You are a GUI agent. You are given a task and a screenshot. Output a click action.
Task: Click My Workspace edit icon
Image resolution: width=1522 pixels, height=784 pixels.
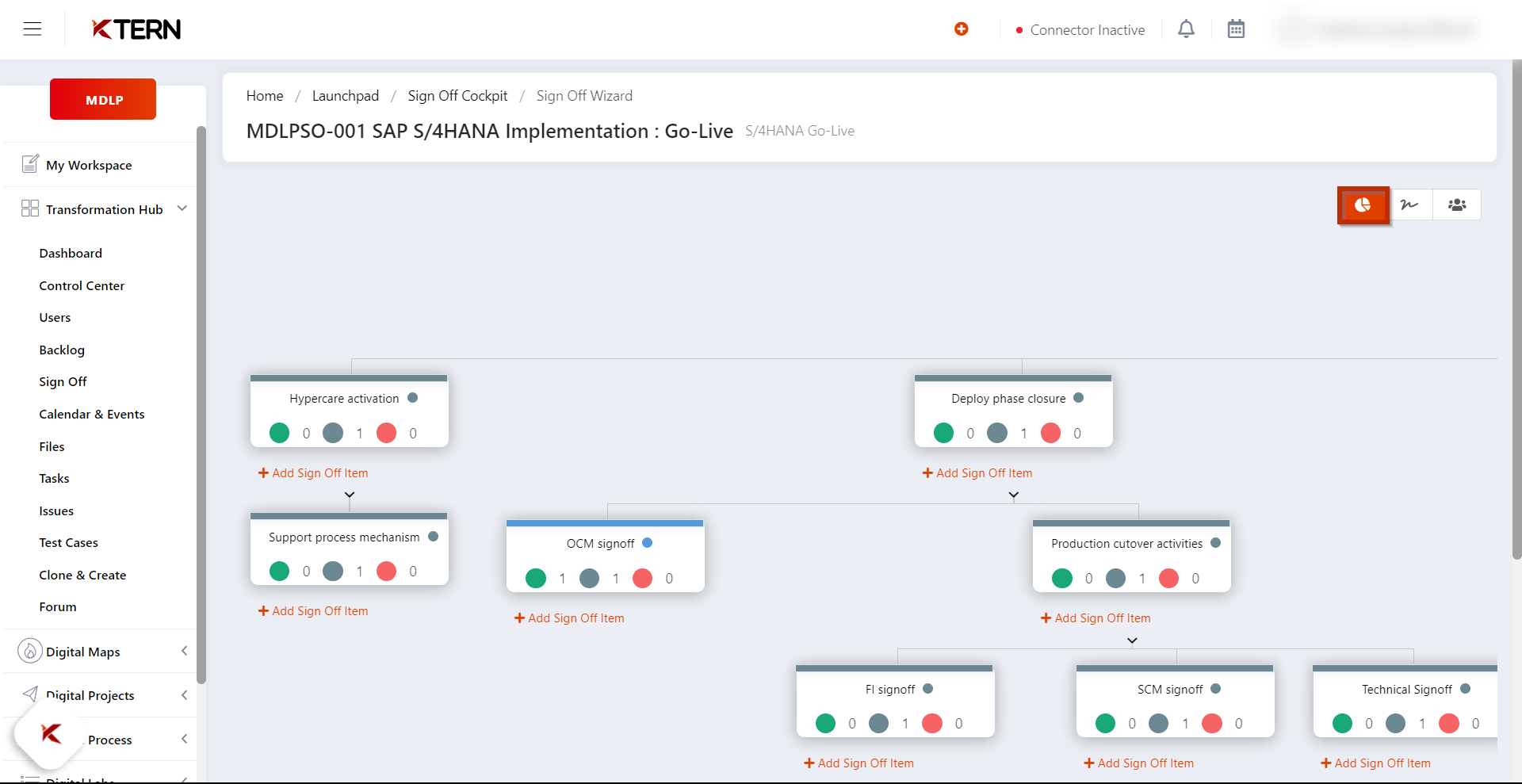point(30,164)
